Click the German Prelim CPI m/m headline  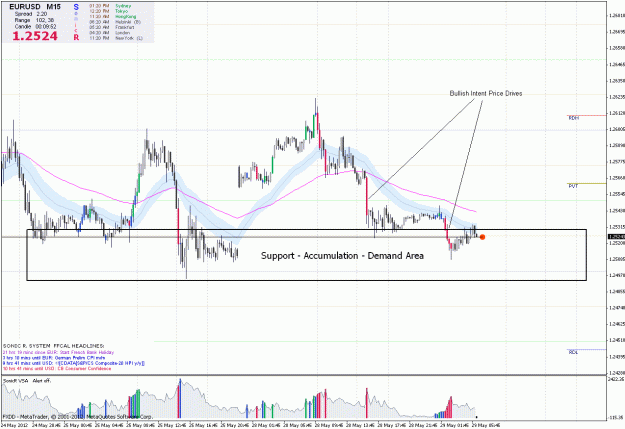[54, 358]
